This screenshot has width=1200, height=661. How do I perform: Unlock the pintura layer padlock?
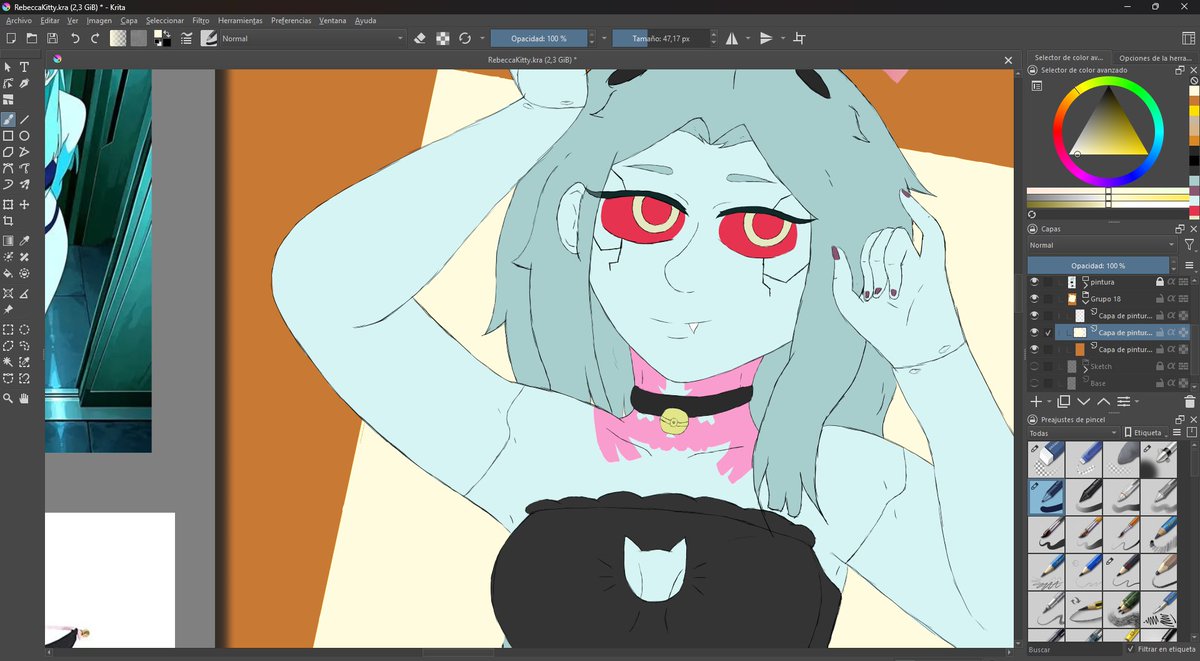pyautogui.click(x=1160, y=282)
